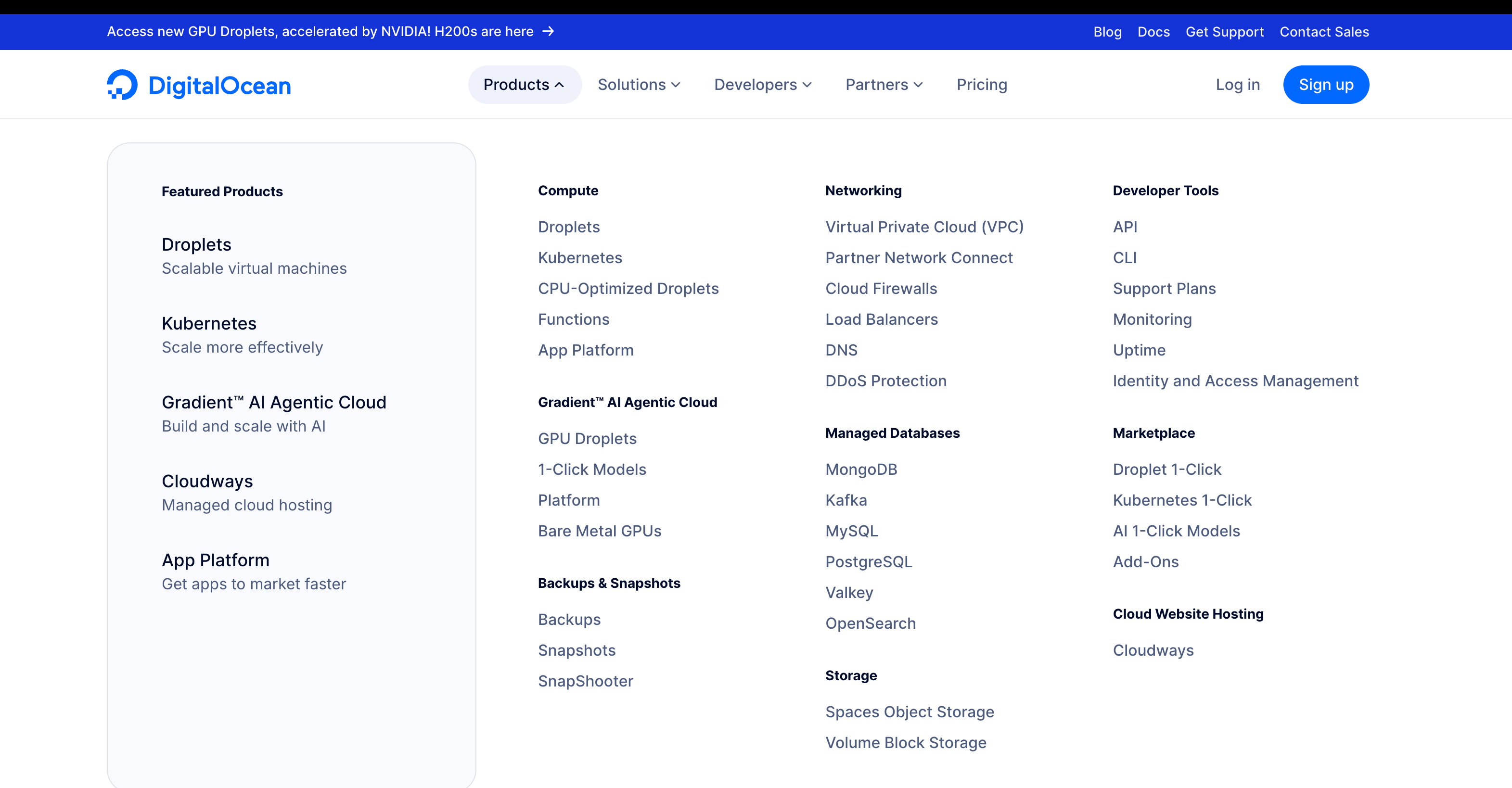Open Monitoring link
Image resolution: width=1512 pixels, height=788 pixels.
[1152, 319]
